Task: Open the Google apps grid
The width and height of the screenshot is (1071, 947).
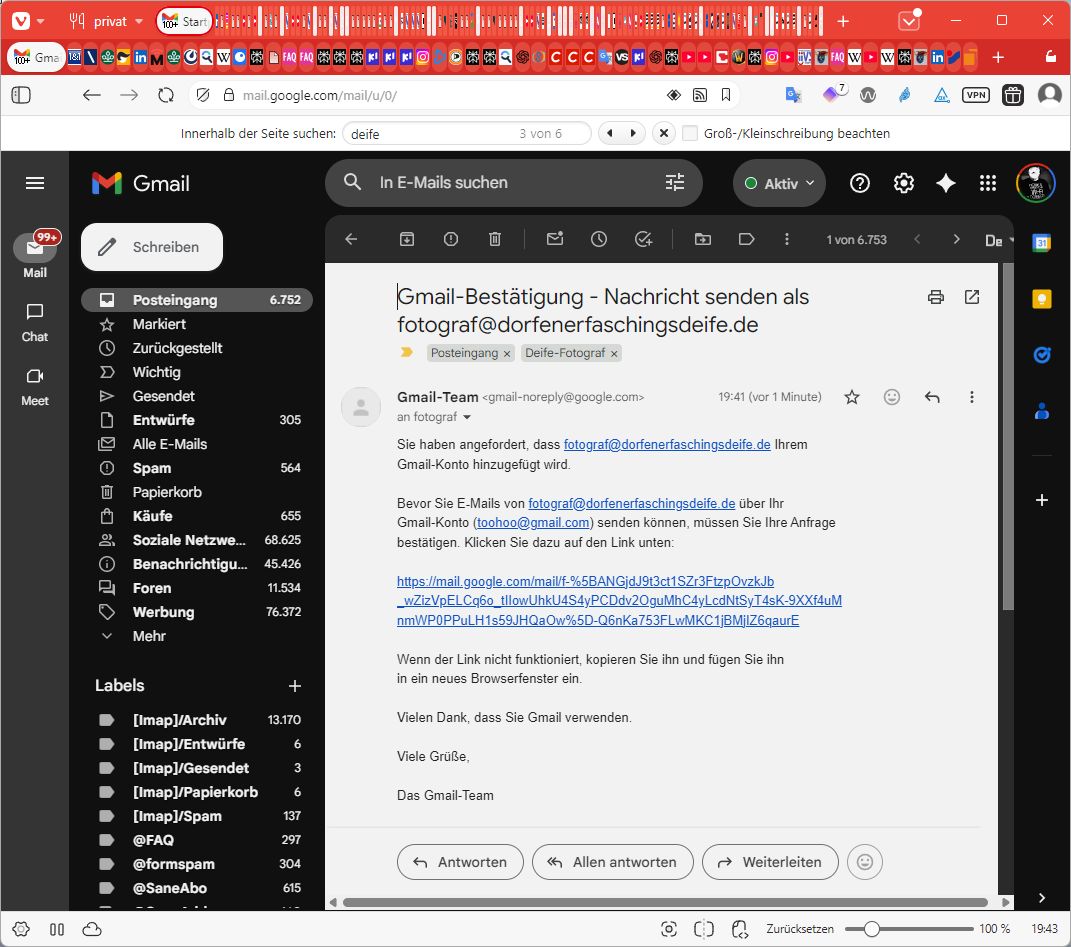Action: coord(988,183)
